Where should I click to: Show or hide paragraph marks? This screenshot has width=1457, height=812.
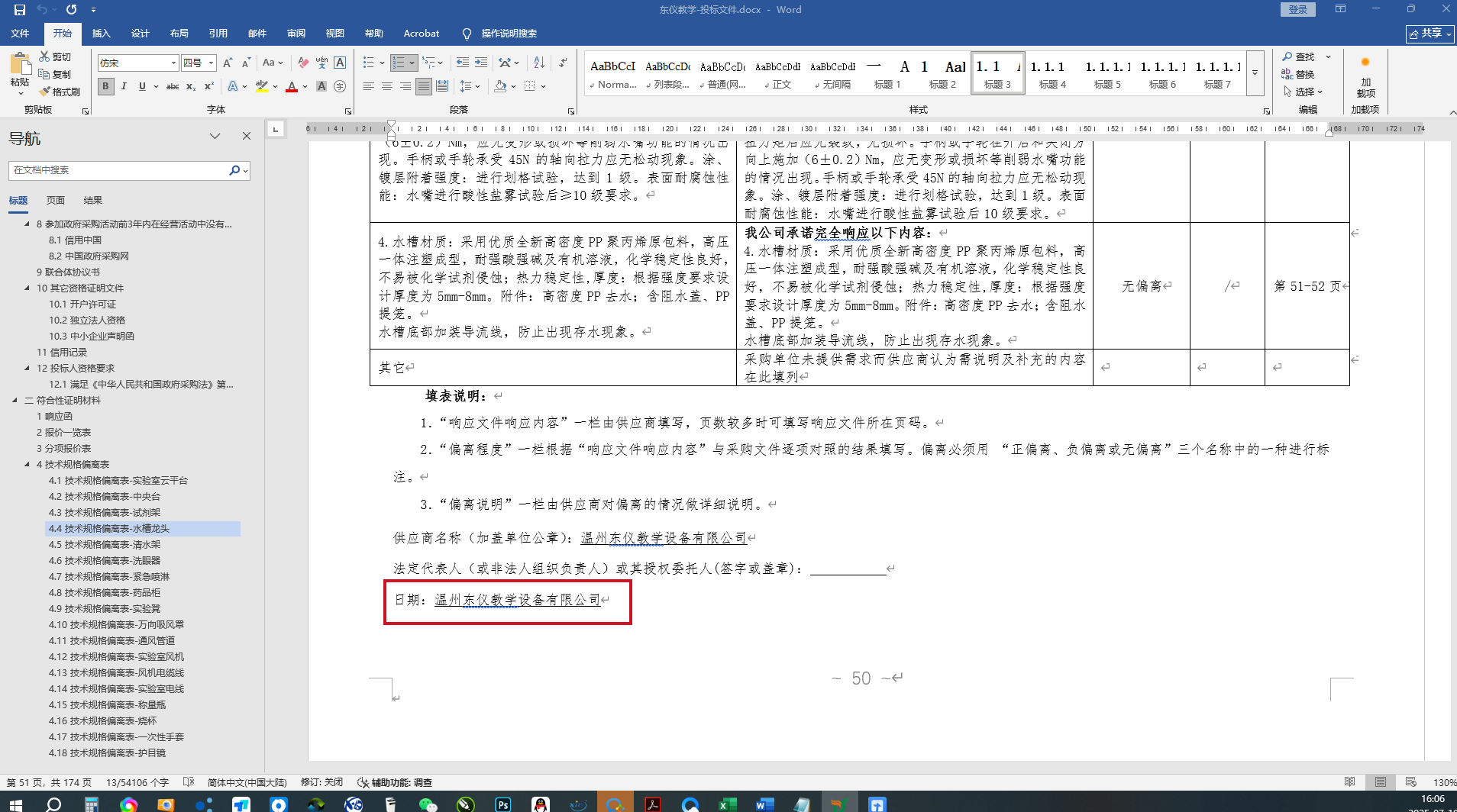click(563, 63)
